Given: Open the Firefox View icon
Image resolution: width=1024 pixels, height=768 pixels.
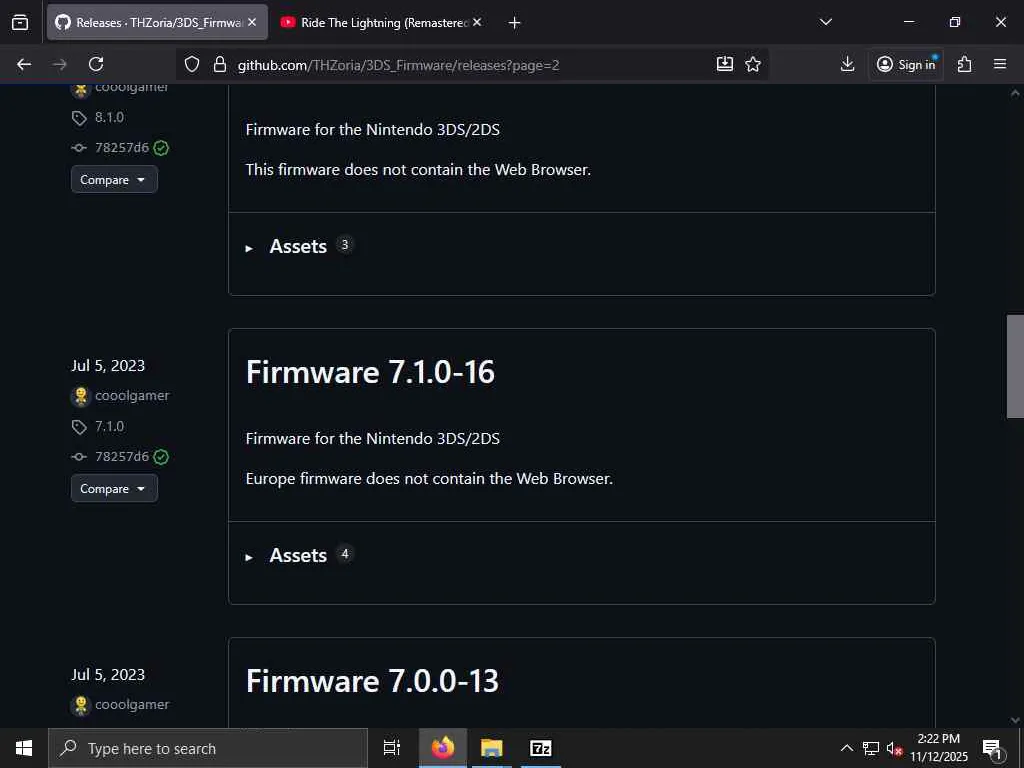Looking at the screenshot, I should pyautogui.click(x=20, y=22).
